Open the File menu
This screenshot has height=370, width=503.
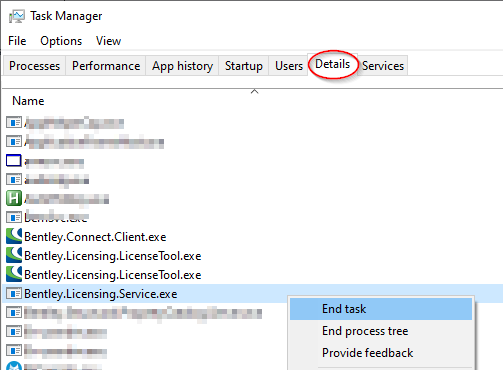point(17,41)
